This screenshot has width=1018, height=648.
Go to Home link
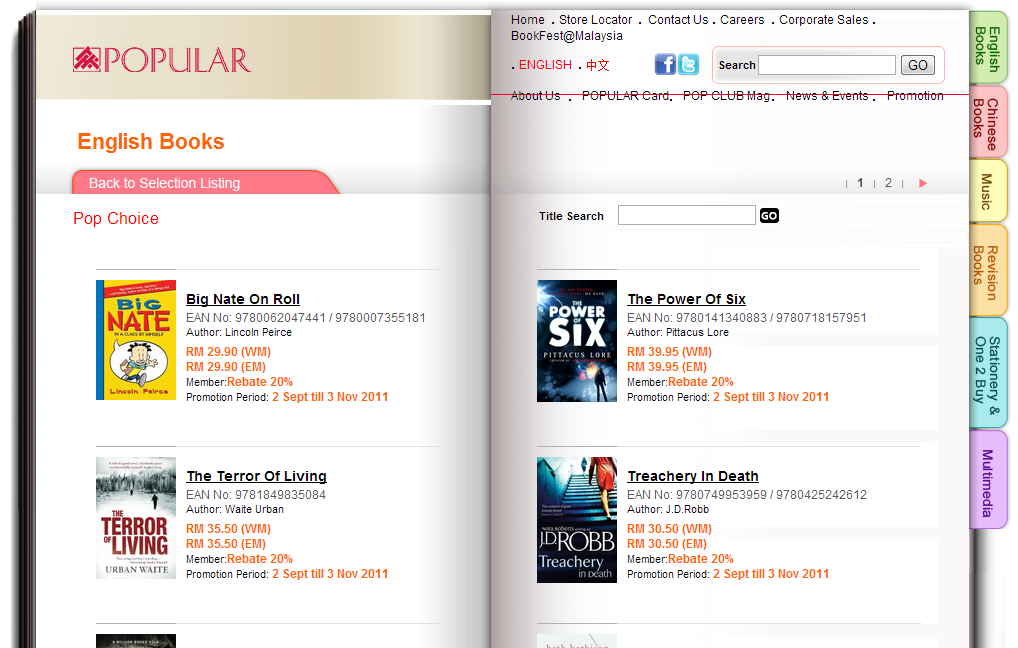pos(528,19)
